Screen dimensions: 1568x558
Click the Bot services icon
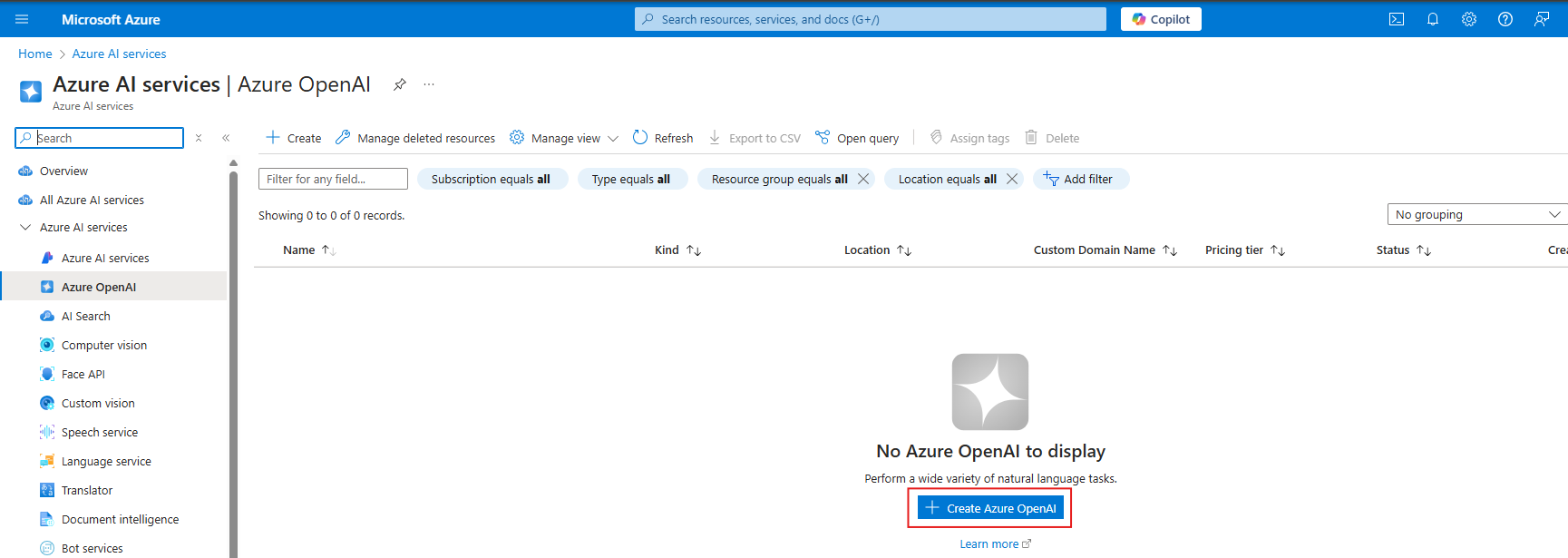pyautogui.click(x=47, y=548)
